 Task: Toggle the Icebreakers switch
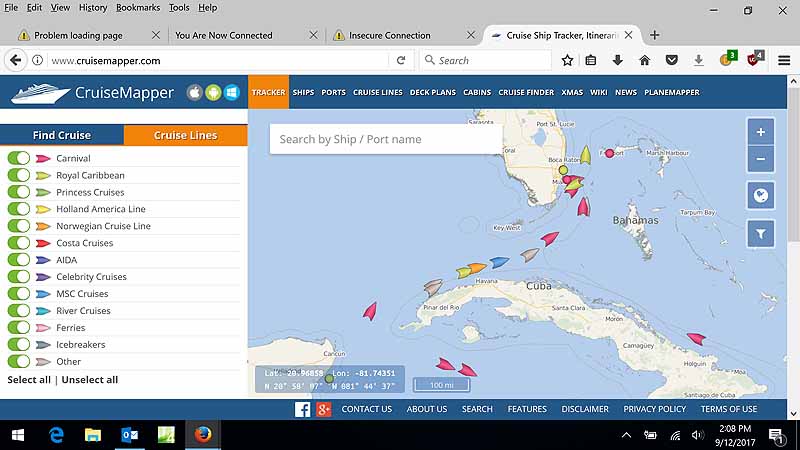click(x=19, y=344)
